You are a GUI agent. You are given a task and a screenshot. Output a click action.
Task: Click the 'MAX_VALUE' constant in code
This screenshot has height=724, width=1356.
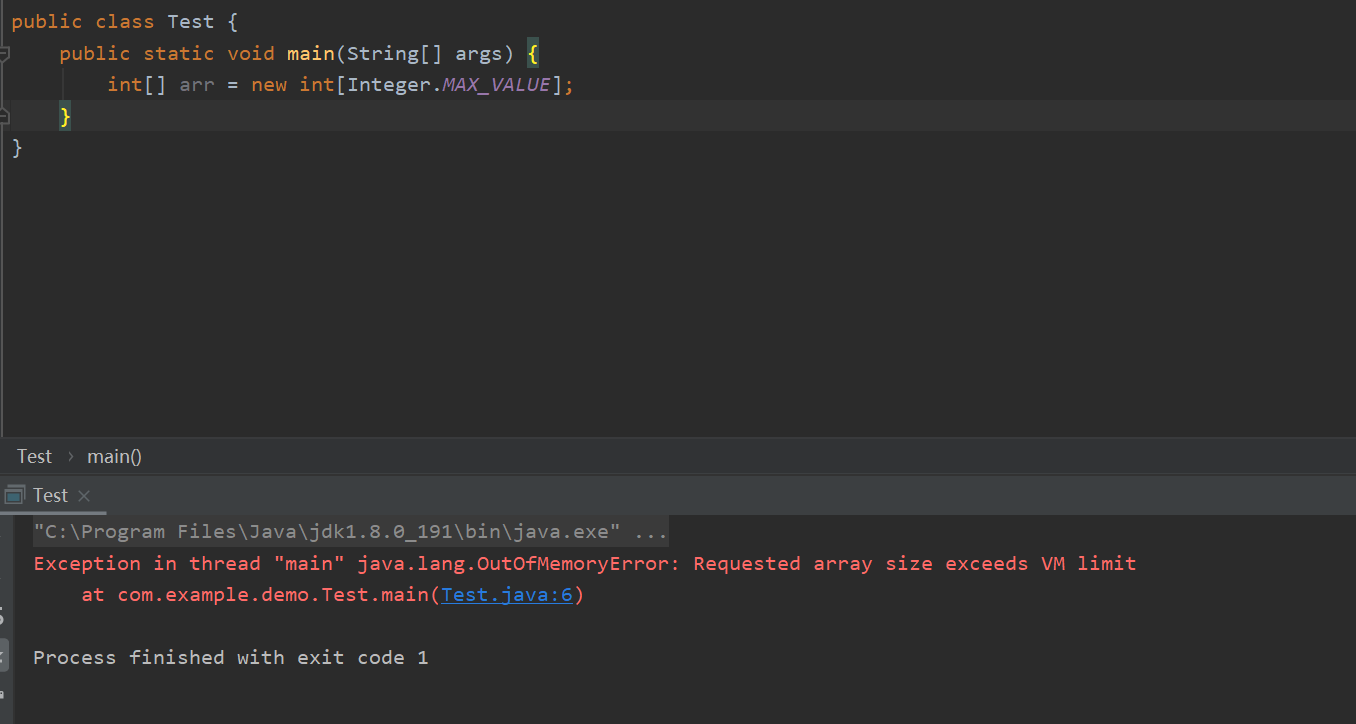click(497, 85)
